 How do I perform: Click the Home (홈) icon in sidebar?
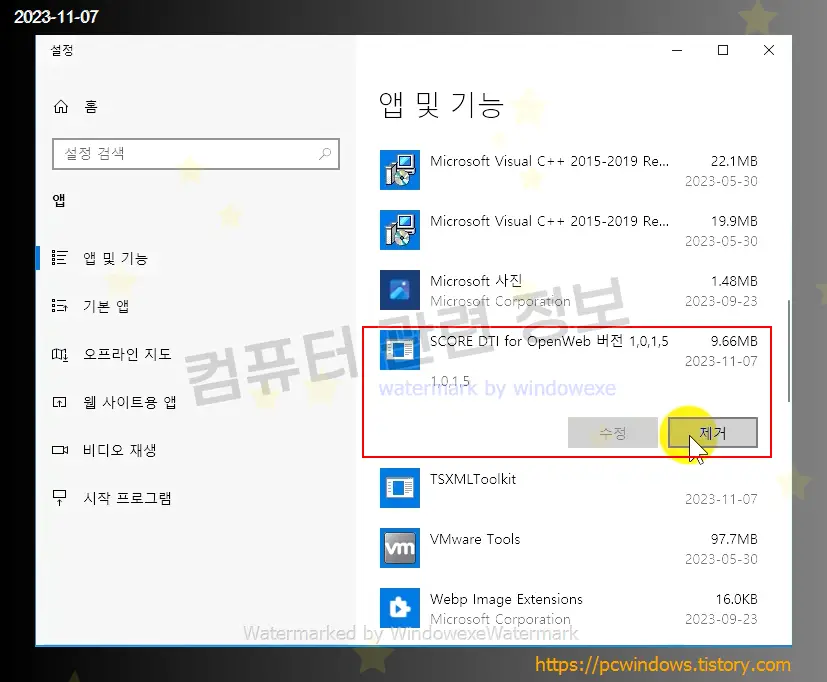pos(61,107)
